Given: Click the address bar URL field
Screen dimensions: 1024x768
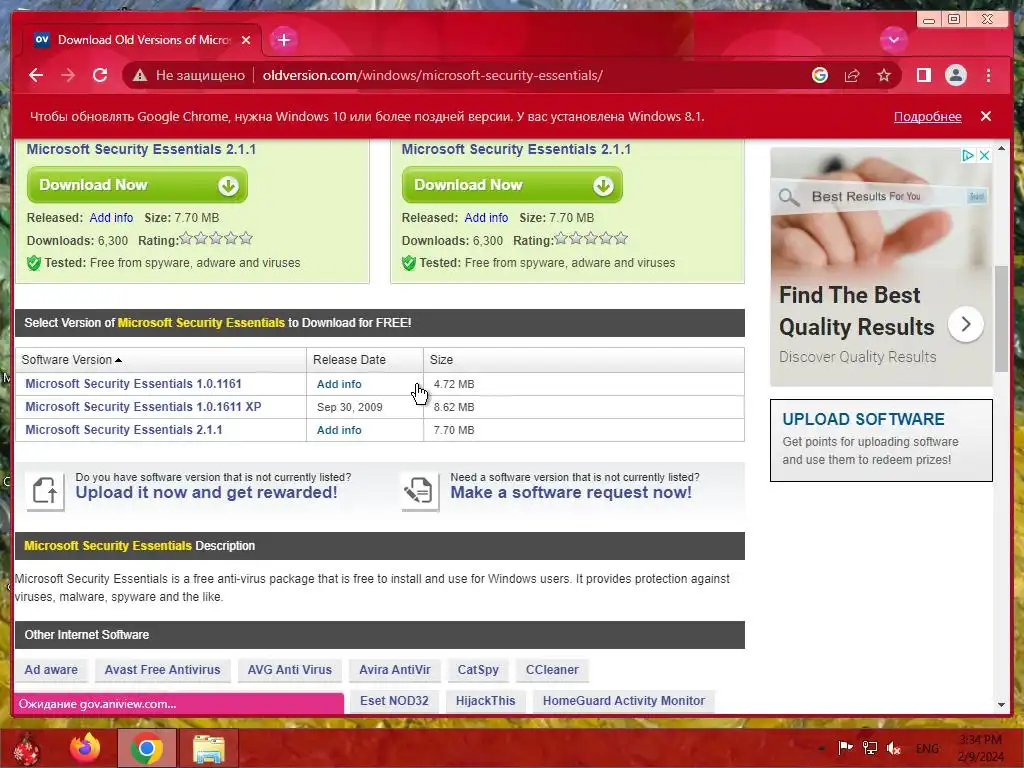Looking at the screenshot, I should pyautogui.click(x=432, y=75).
